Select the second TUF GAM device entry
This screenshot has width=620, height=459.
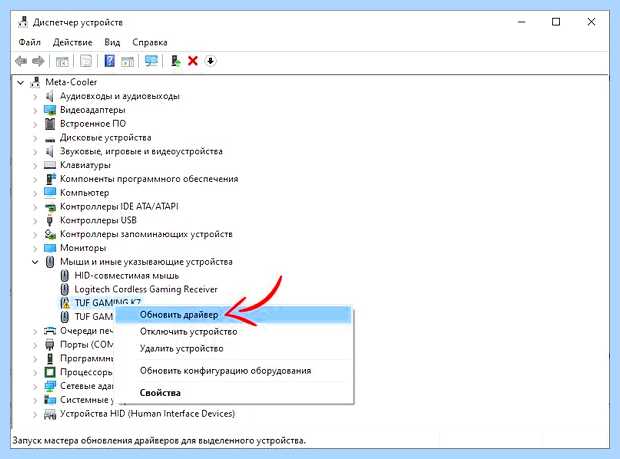(x=94, y=317)
